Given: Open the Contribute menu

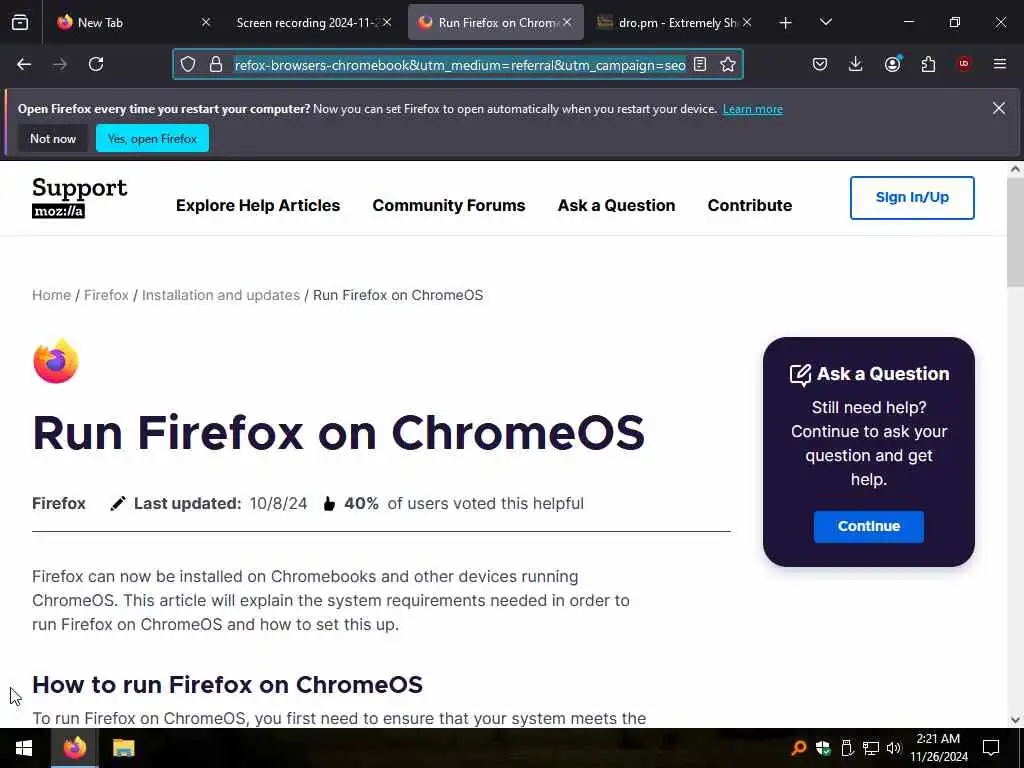Looking at the screenshot, I should pyautogui.click(x=750, y=205).
